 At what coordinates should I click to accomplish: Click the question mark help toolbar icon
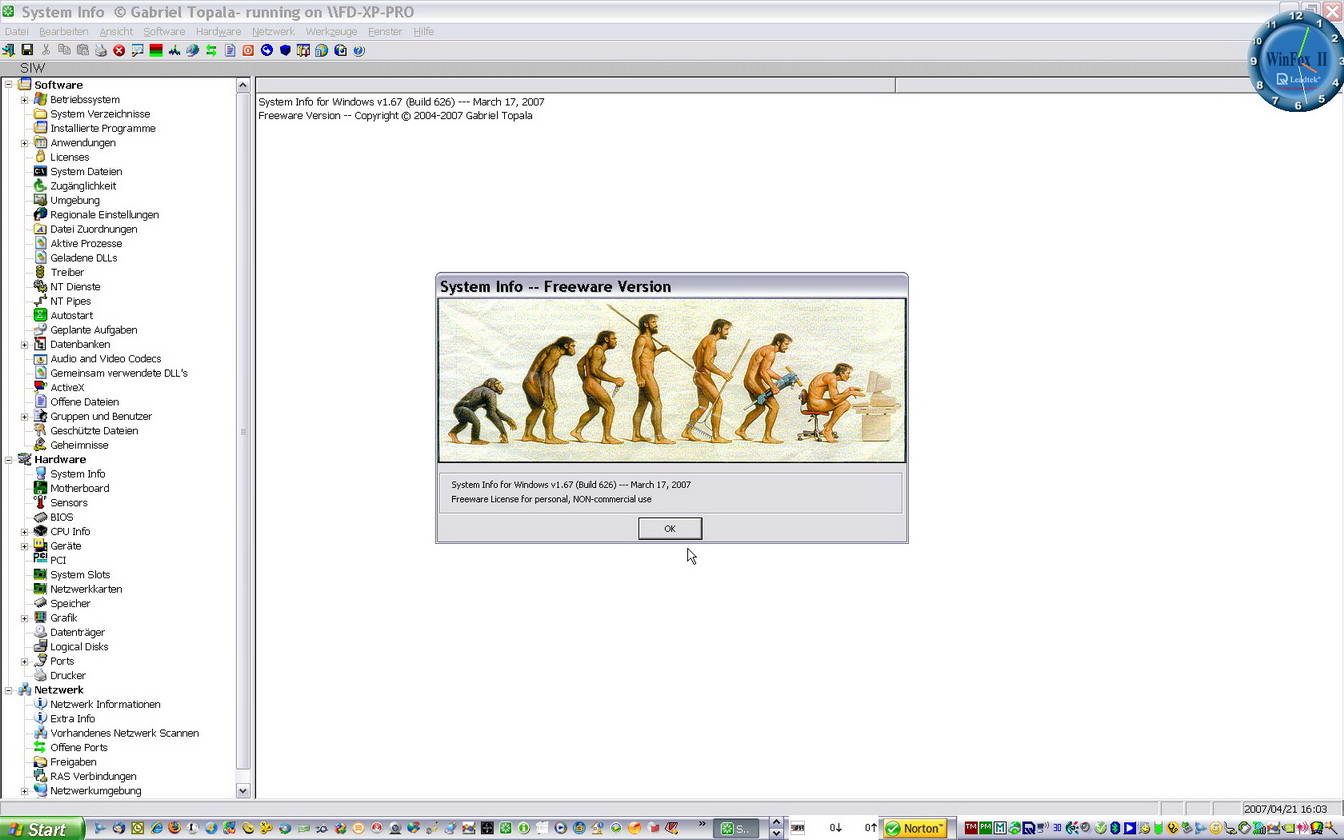359,50
